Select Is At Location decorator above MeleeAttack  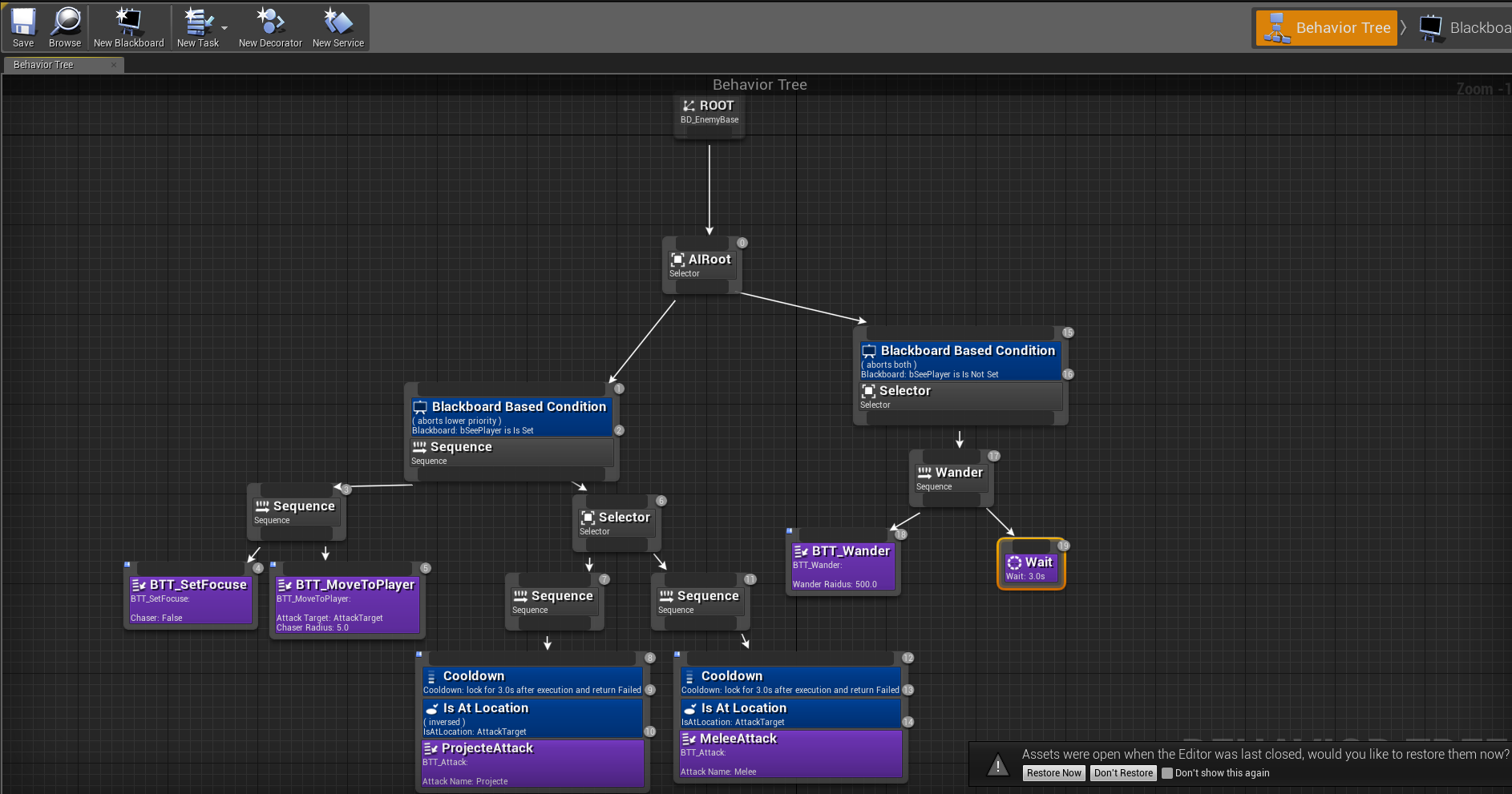tap(791, 714)
